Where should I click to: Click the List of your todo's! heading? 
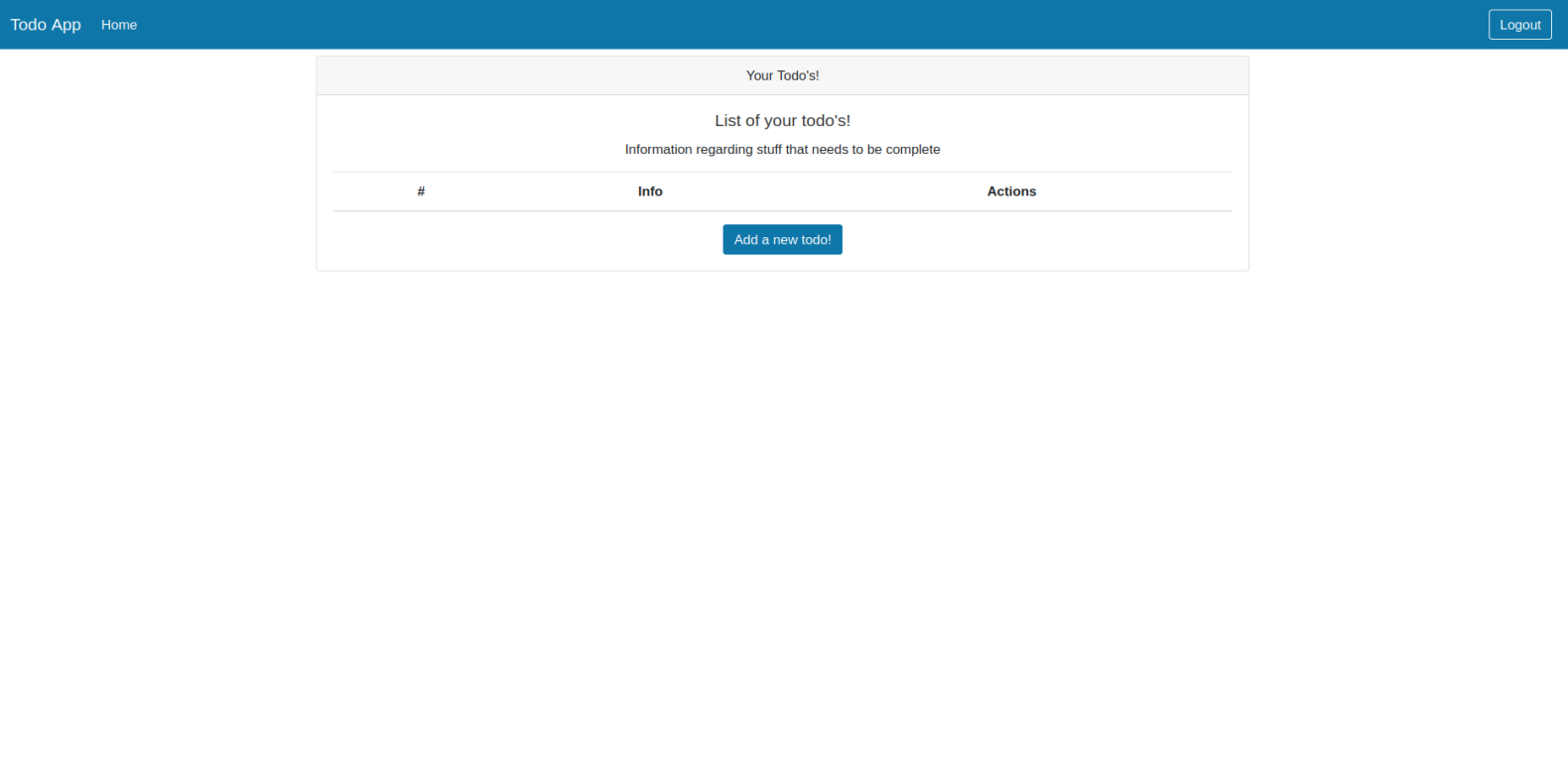point(782,121)
